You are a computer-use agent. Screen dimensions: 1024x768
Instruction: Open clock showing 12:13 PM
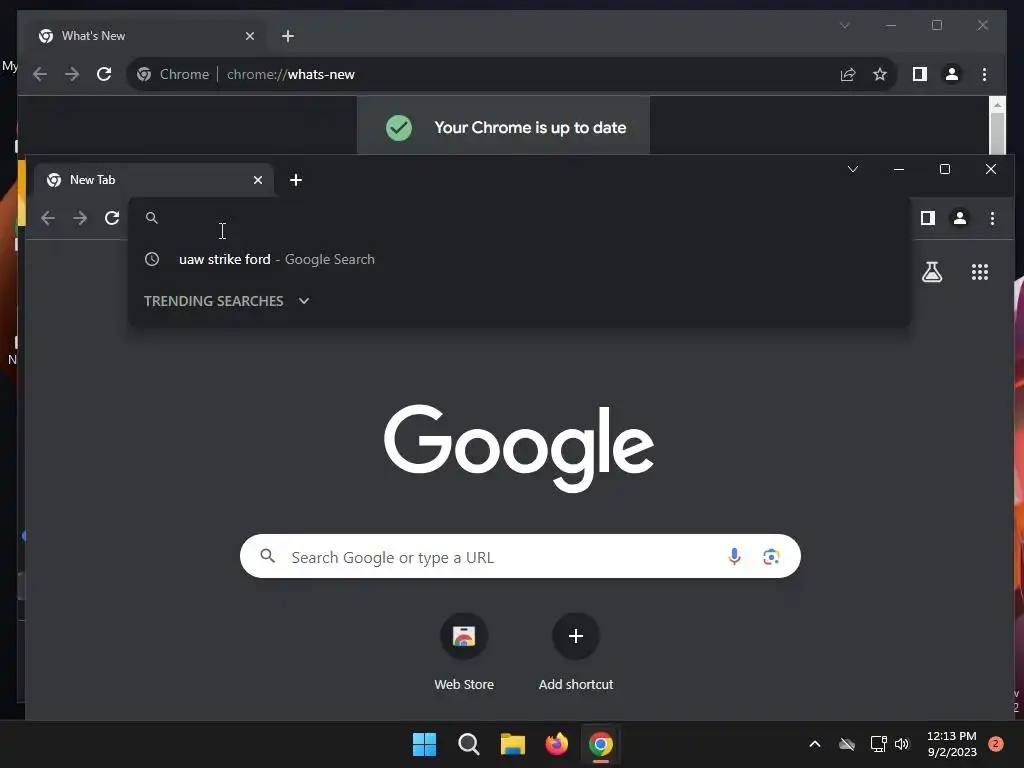click(x=952, y=744)
